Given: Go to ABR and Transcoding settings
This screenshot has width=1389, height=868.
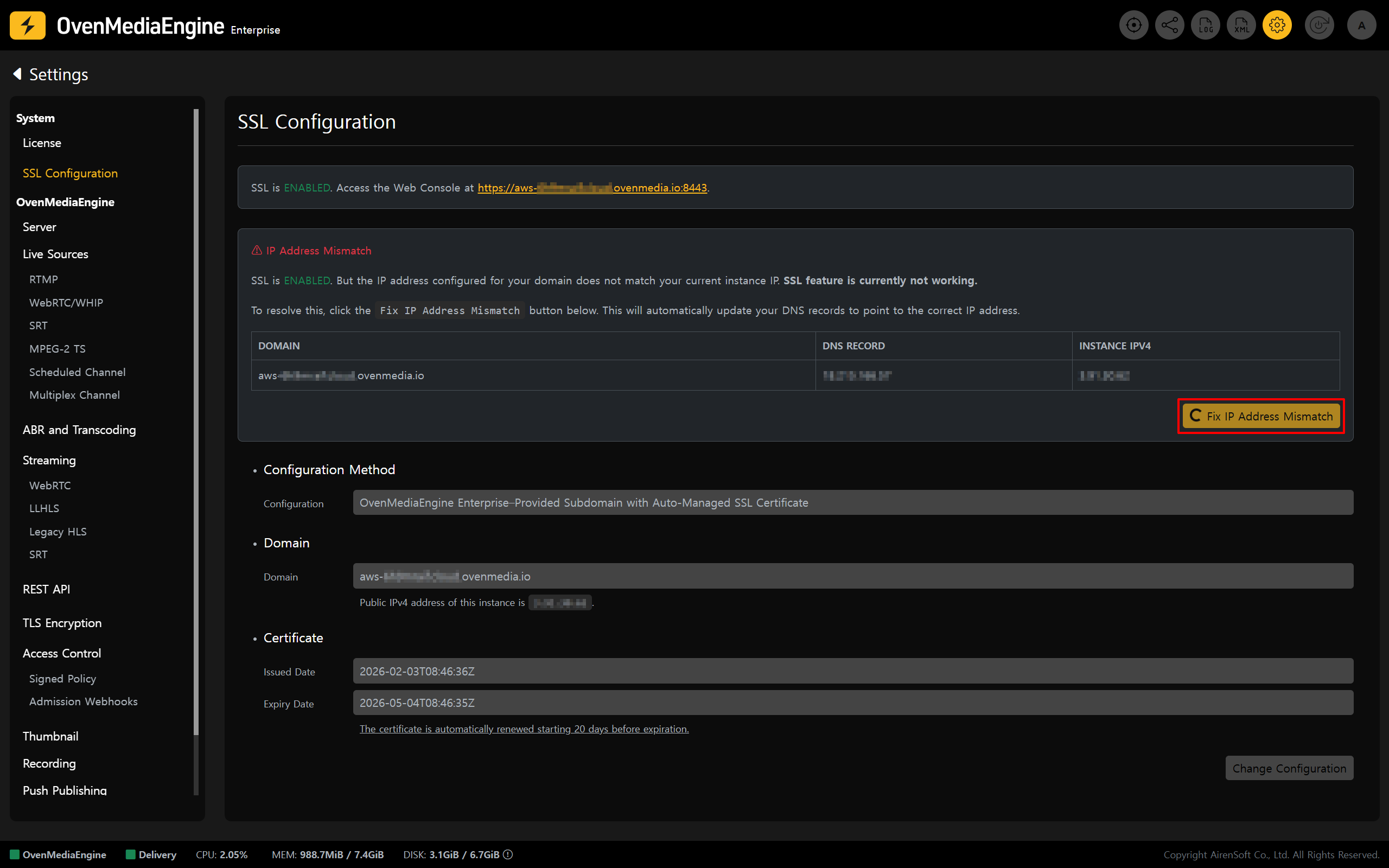Looking at the screenshot, I should pyautogui.click(x=79, y=430).
